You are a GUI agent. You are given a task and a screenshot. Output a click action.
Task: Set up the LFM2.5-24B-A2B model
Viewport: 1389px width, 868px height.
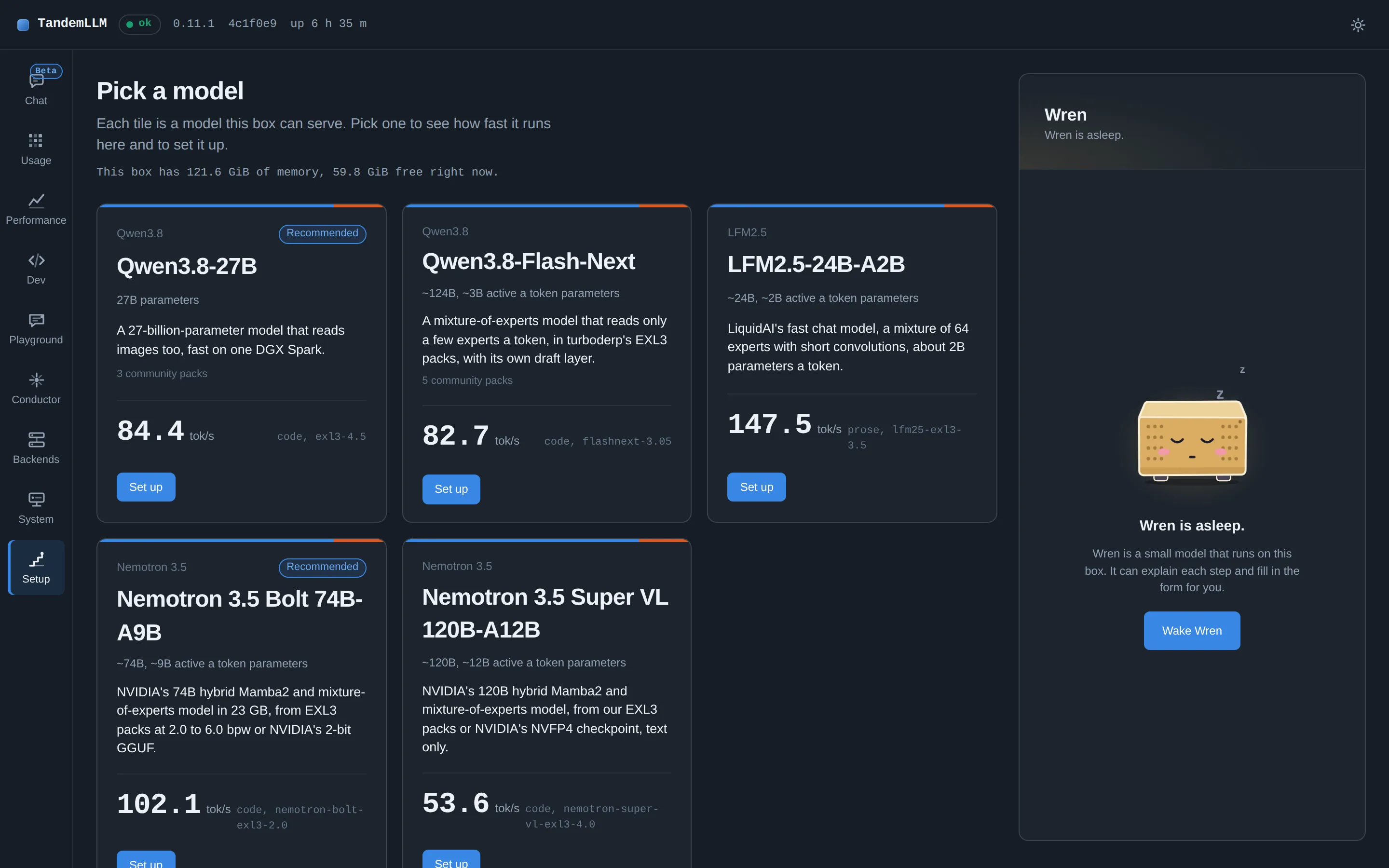click(757, 487)
